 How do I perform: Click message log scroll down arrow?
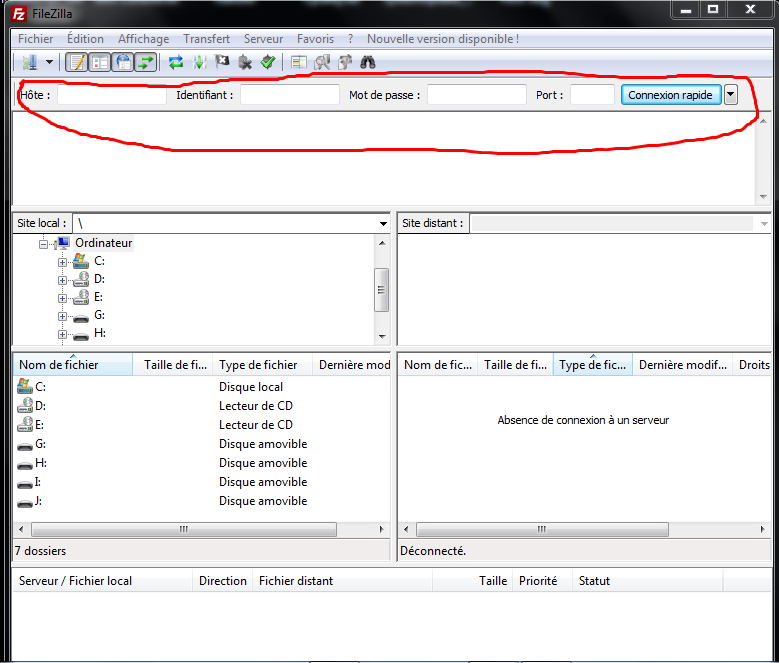coord(763,197)
